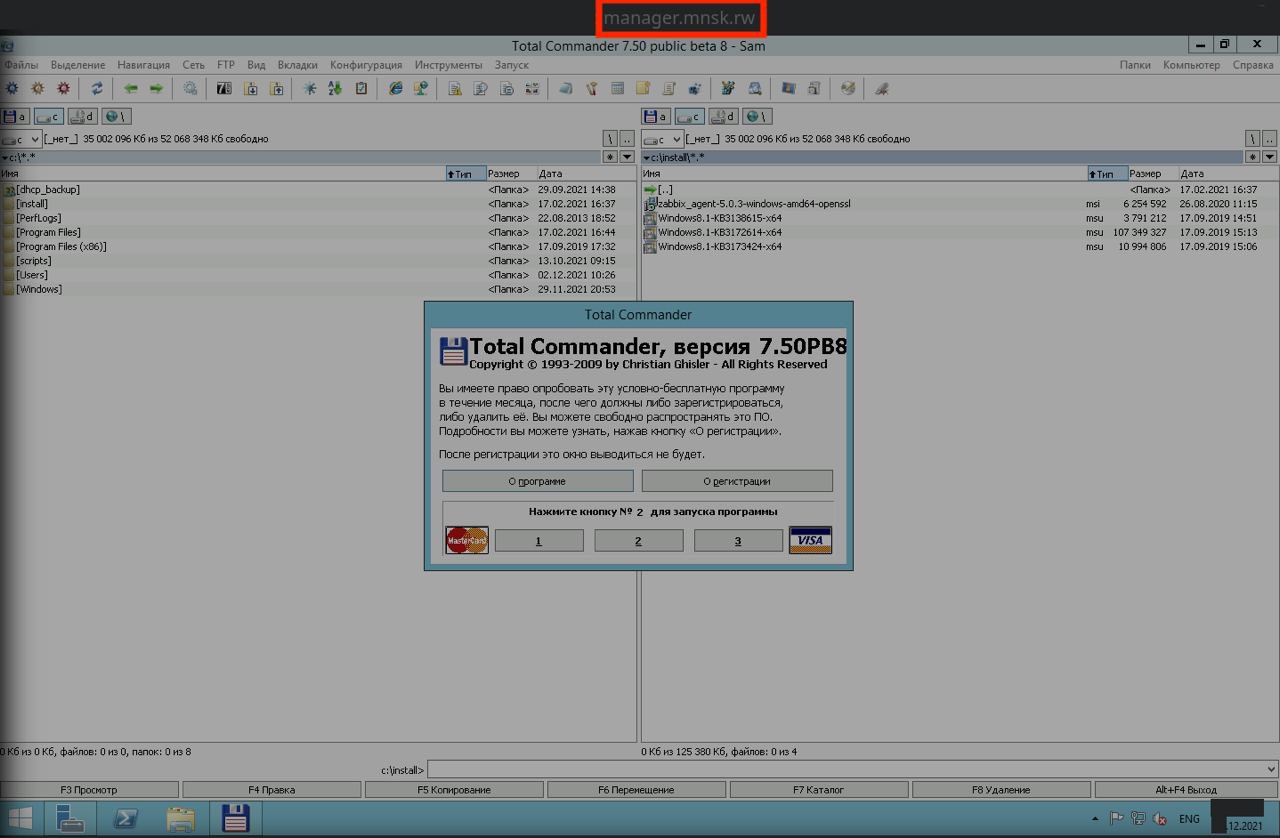
Task: Click the Alt+F4 Выход button
Action: pyautogui.click(x=1186, y=790)
